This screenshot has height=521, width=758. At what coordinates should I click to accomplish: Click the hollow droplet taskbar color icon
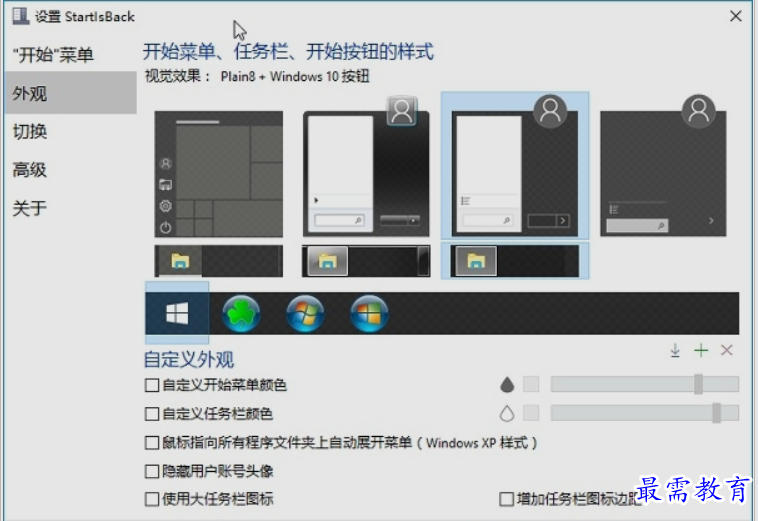coord(507,414)
